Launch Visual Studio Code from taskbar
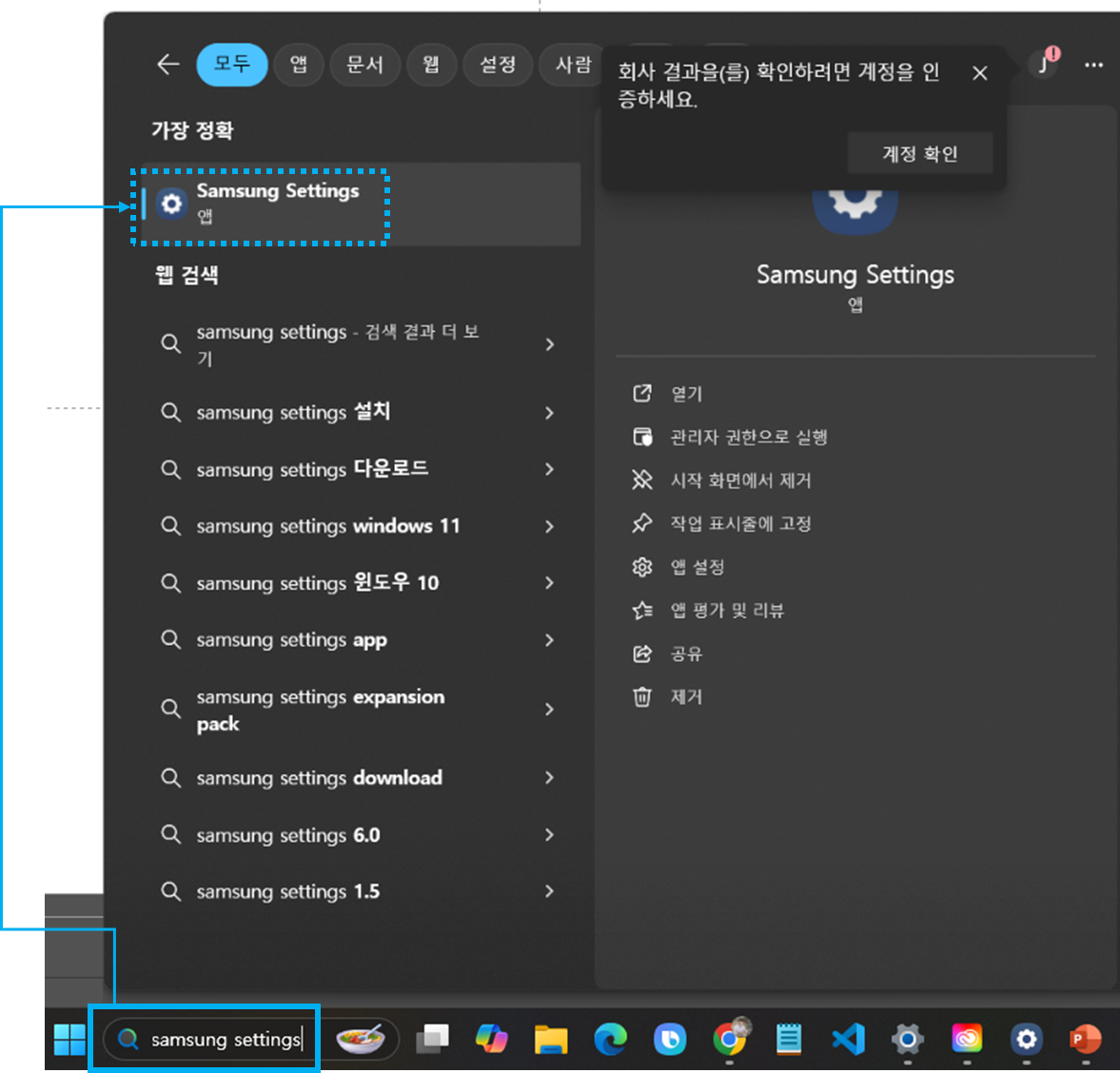Viewport: 1120px width, 1073px height. 848,1040
